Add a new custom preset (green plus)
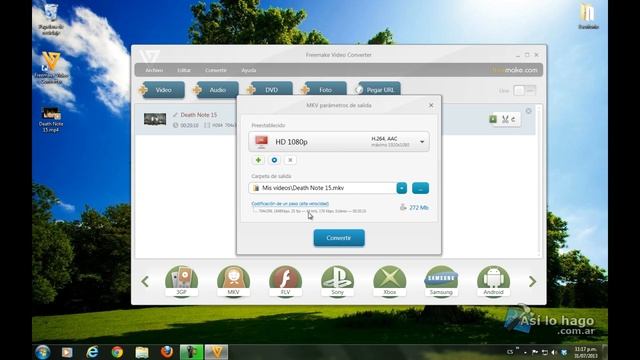 (258, 160)
